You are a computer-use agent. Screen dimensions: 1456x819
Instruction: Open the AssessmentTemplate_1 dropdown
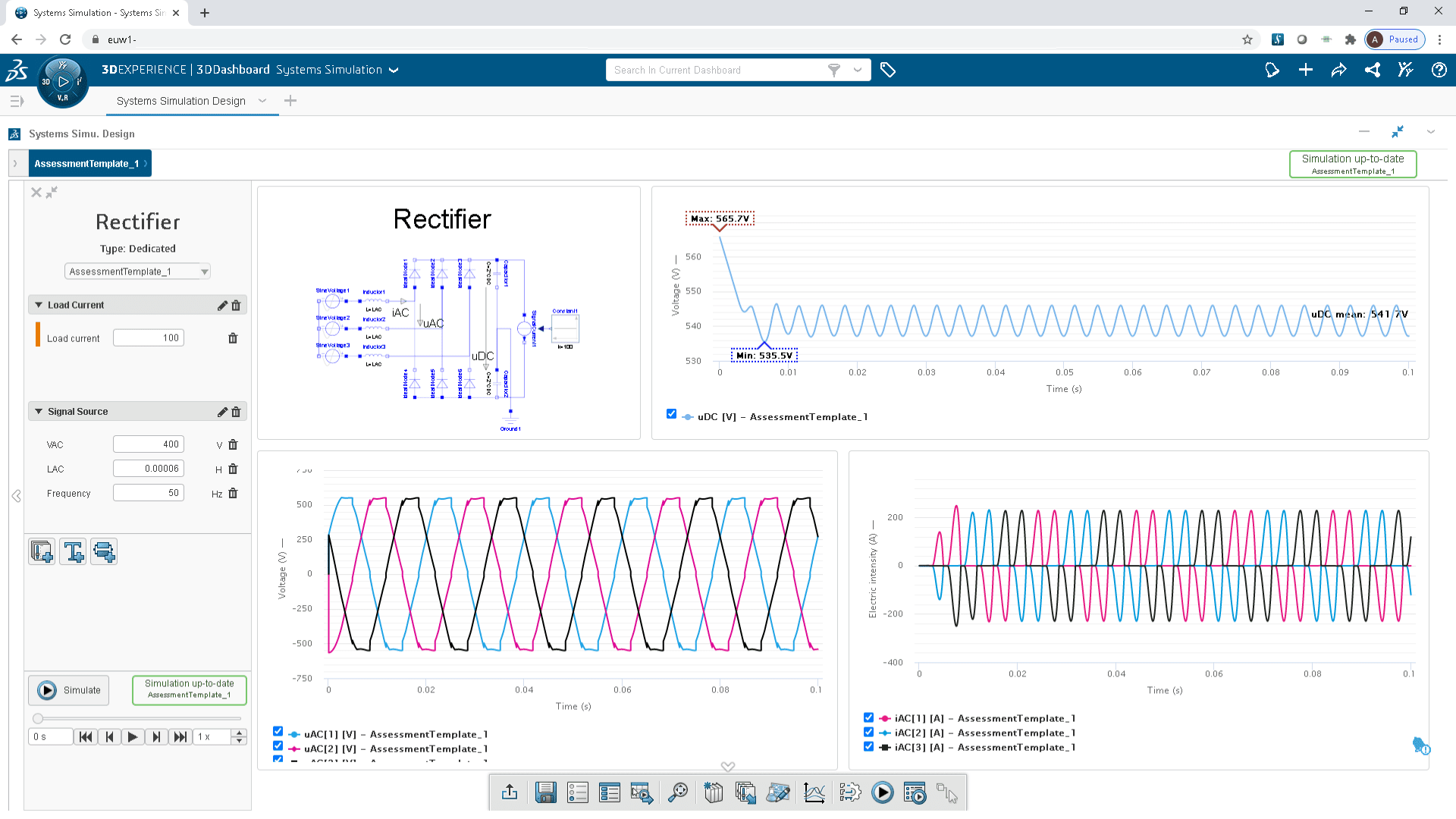pos(137,271)
